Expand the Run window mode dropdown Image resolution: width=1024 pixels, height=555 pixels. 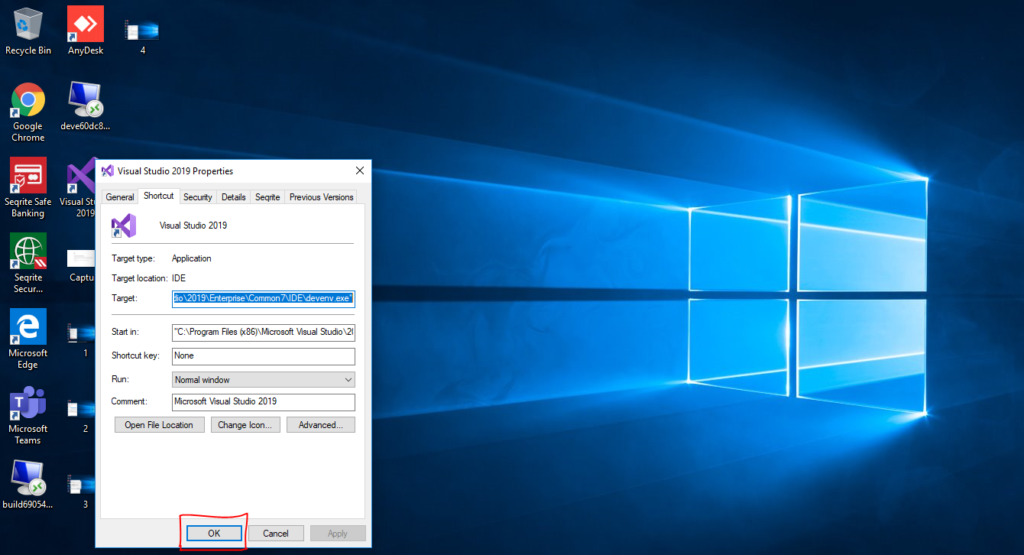pos(263,379)
